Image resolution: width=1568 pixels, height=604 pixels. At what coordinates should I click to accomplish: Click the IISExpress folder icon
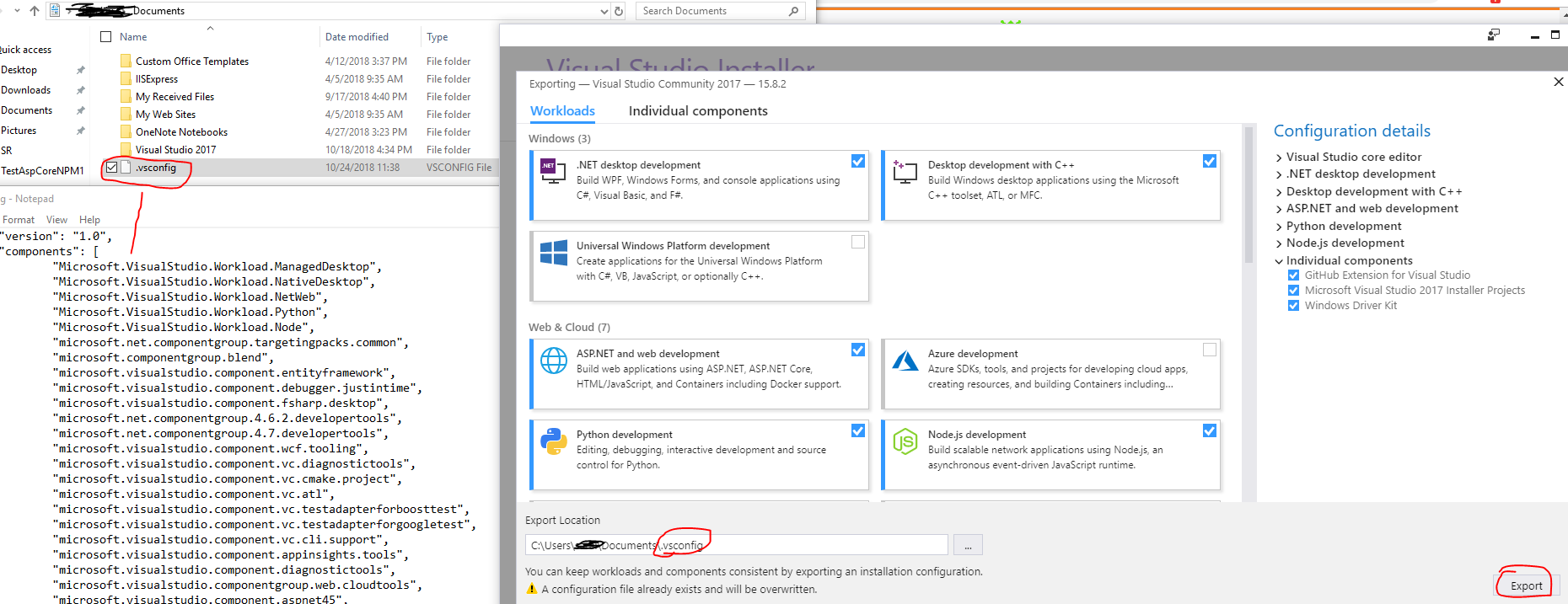point(126,78)
